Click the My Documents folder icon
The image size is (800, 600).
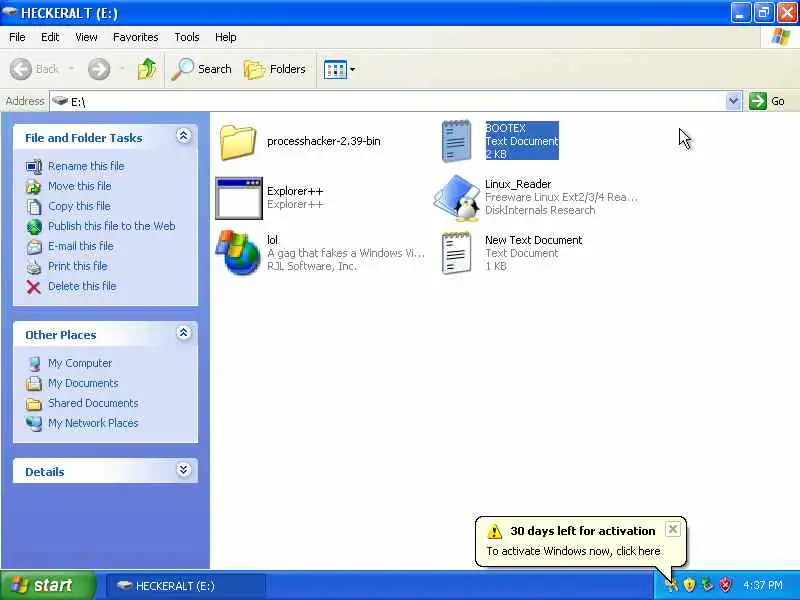(34, 383)
